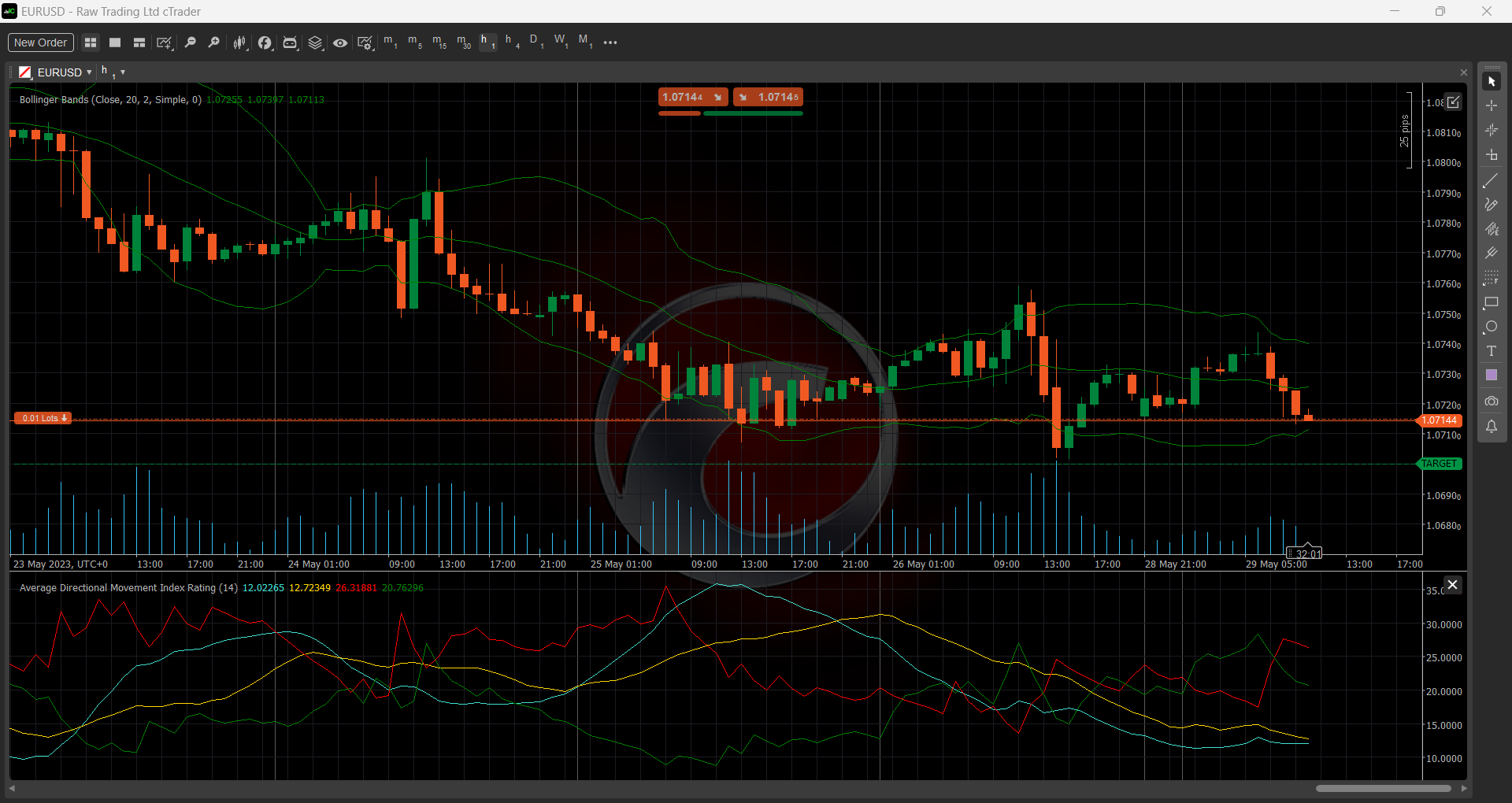Select the rectangle shape tool
Image resolution: width=1512 pixels, height=803 pixels.
(1491, 303)
